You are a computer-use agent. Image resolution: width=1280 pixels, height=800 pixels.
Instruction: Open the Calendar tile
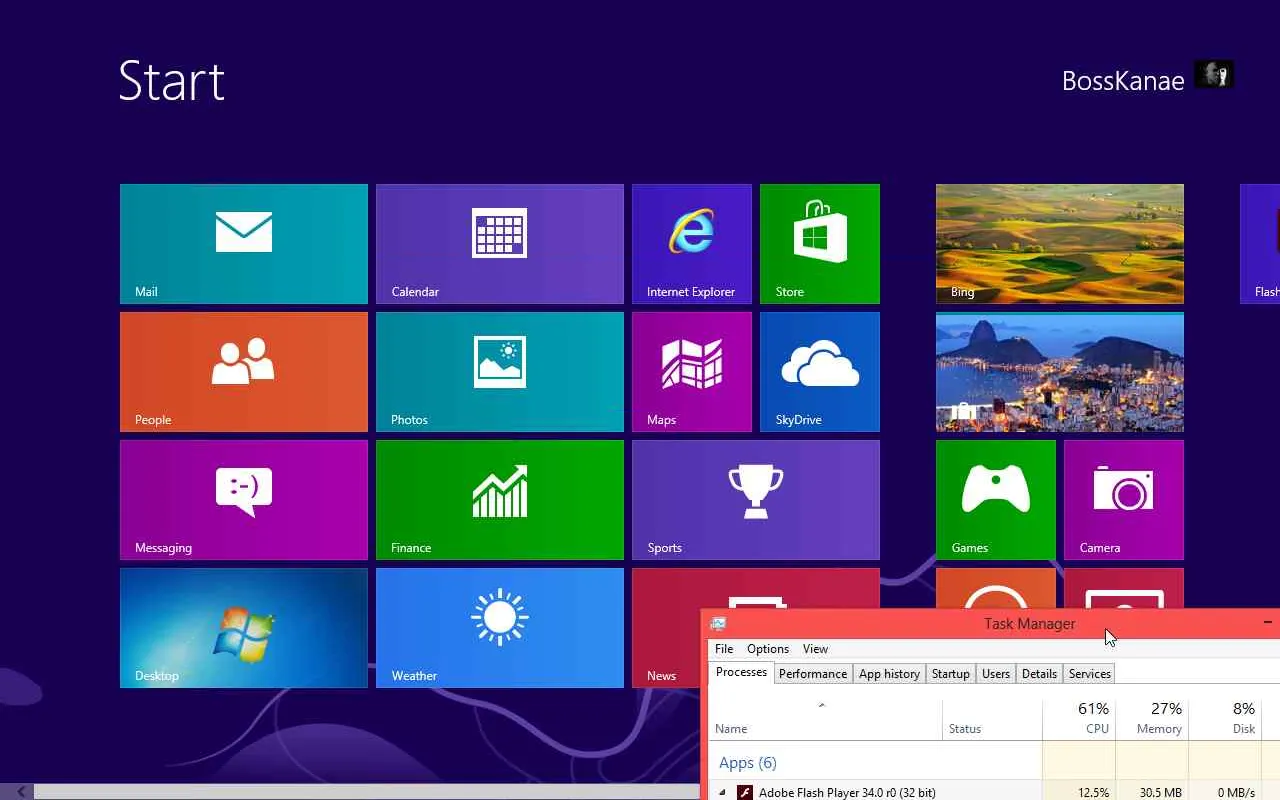(x=500, y=244)
